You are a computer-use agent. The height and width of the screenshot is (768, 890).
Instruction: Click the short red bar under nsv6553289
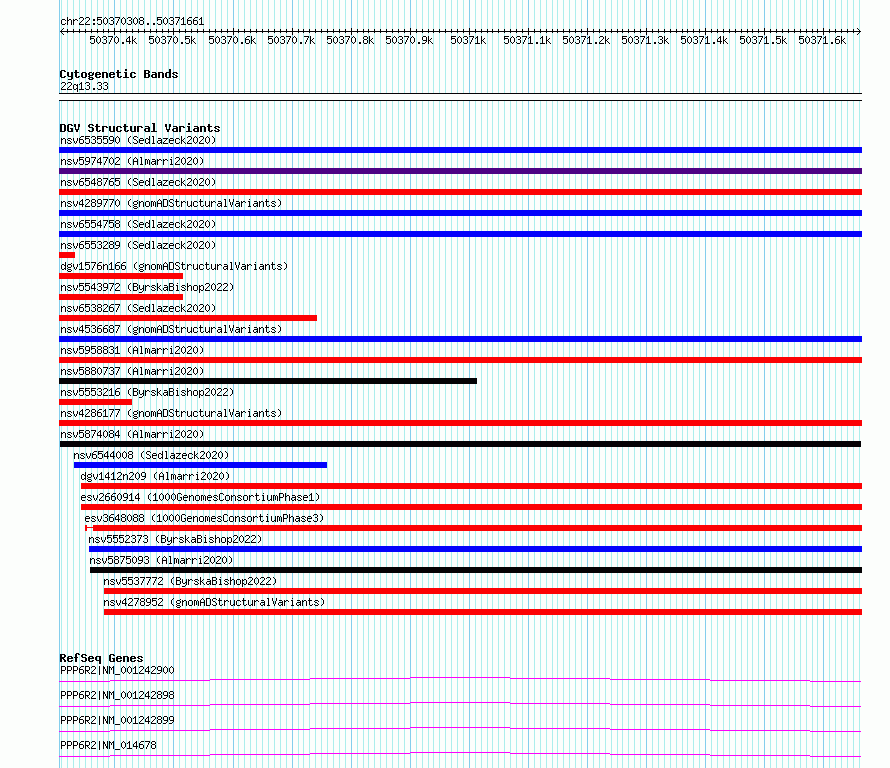[67, 255]
